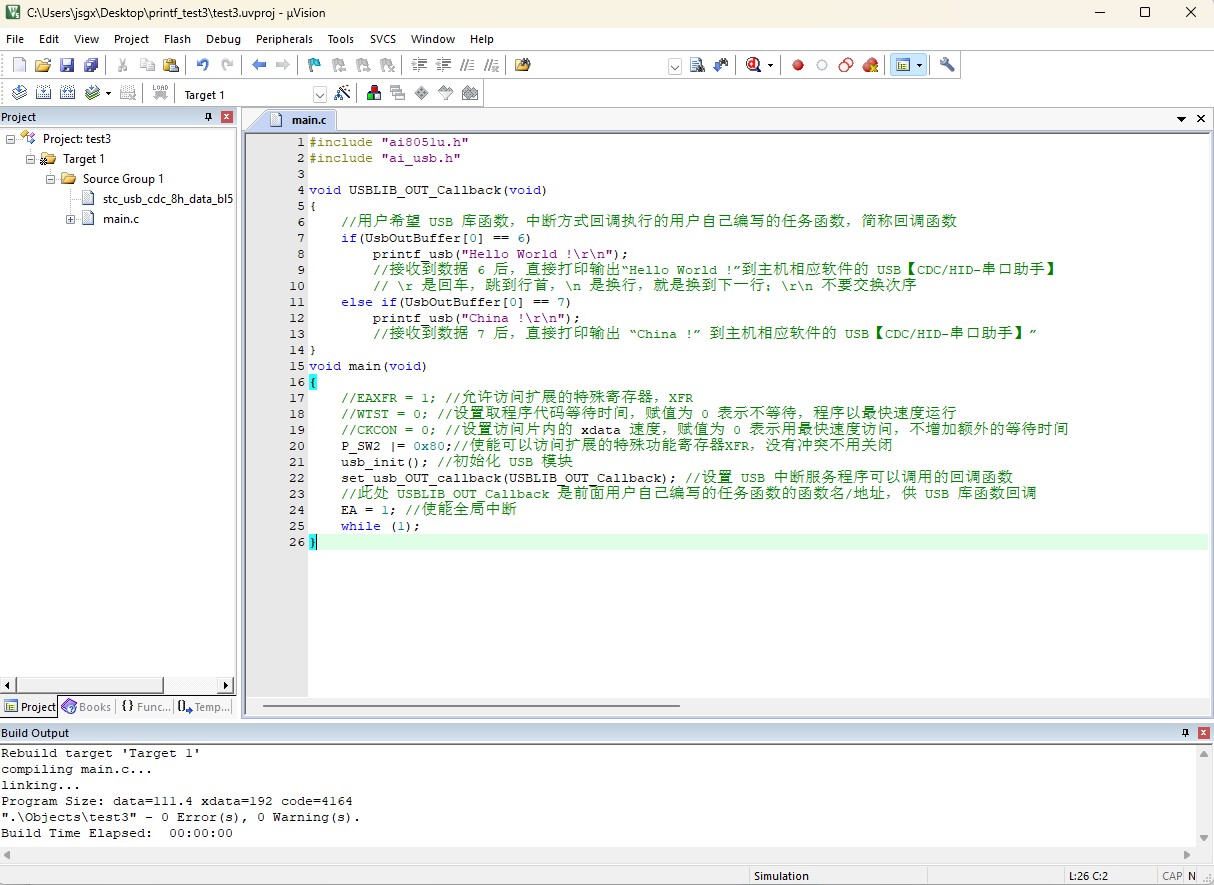Open the find text combo box dropdown
The width and height of the screenshot is (1214, 885).
click(x=675, y=66)
